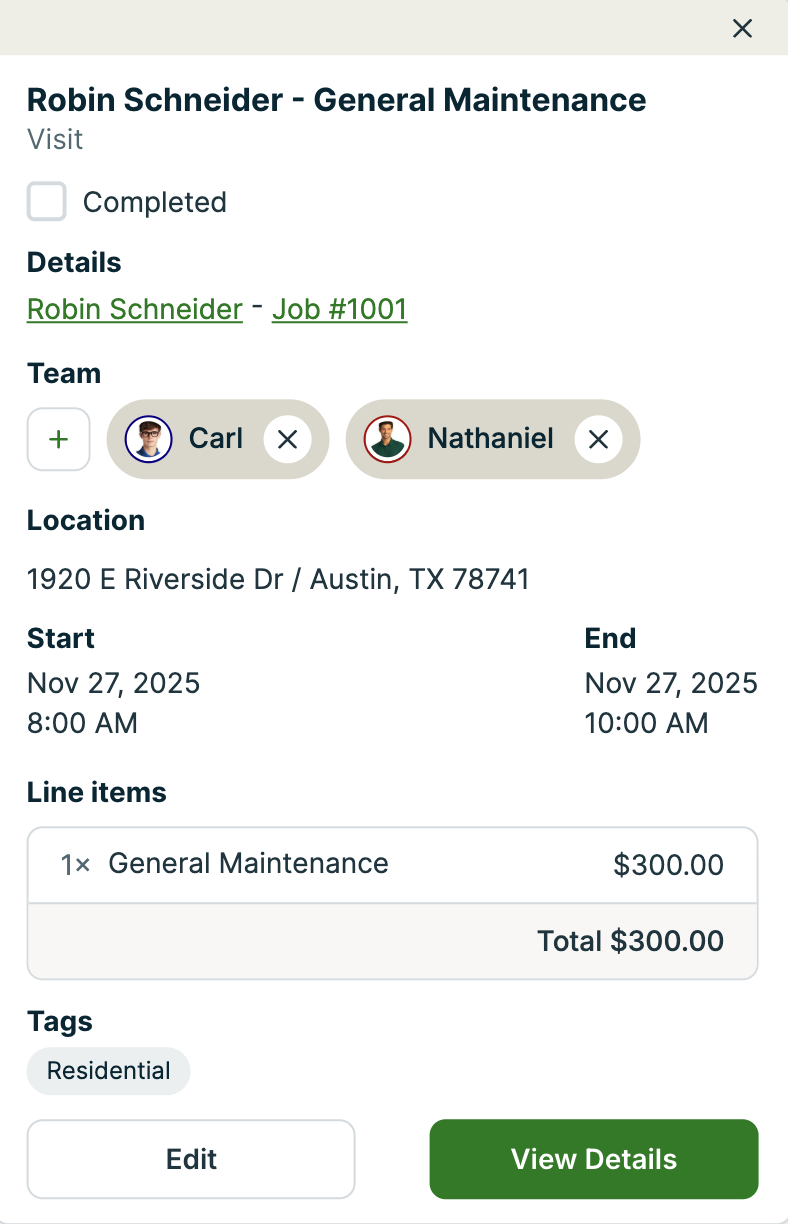Close the visit details panel
This screenshot has height=1224, width=788.
click(x=742, y=28)
